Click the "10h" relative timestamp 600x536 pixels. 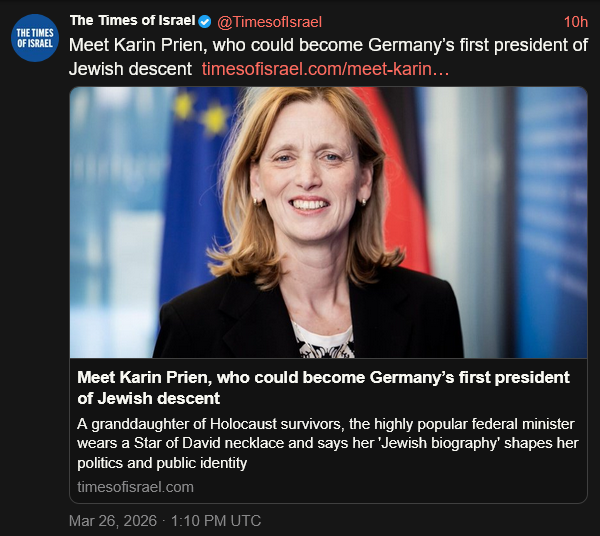click(x=575, y=22)
